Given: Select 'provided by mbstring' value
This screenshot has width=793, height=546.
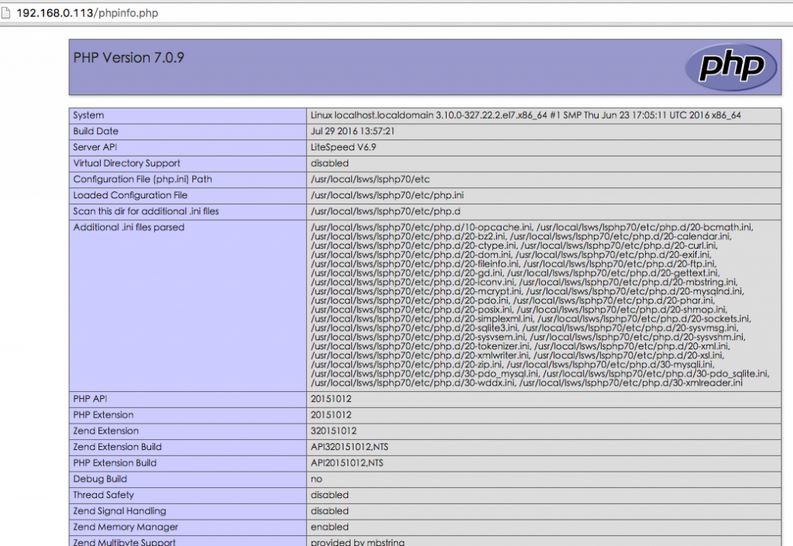Looking at the screenshot, I should [x=358, y=542].
